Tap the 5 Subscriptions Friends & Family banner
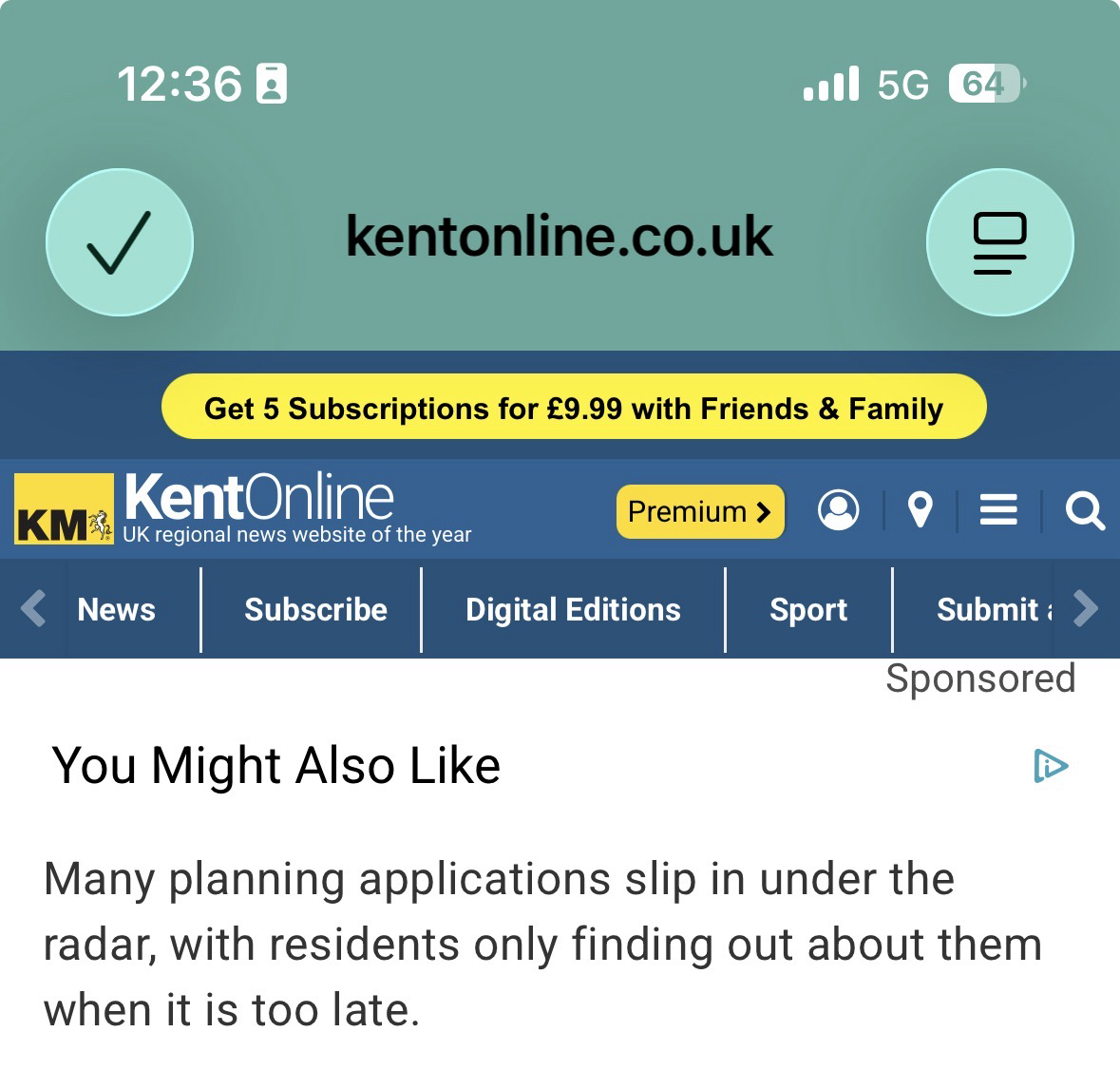The image size is (1120, 1089). (x=574, y=408)
